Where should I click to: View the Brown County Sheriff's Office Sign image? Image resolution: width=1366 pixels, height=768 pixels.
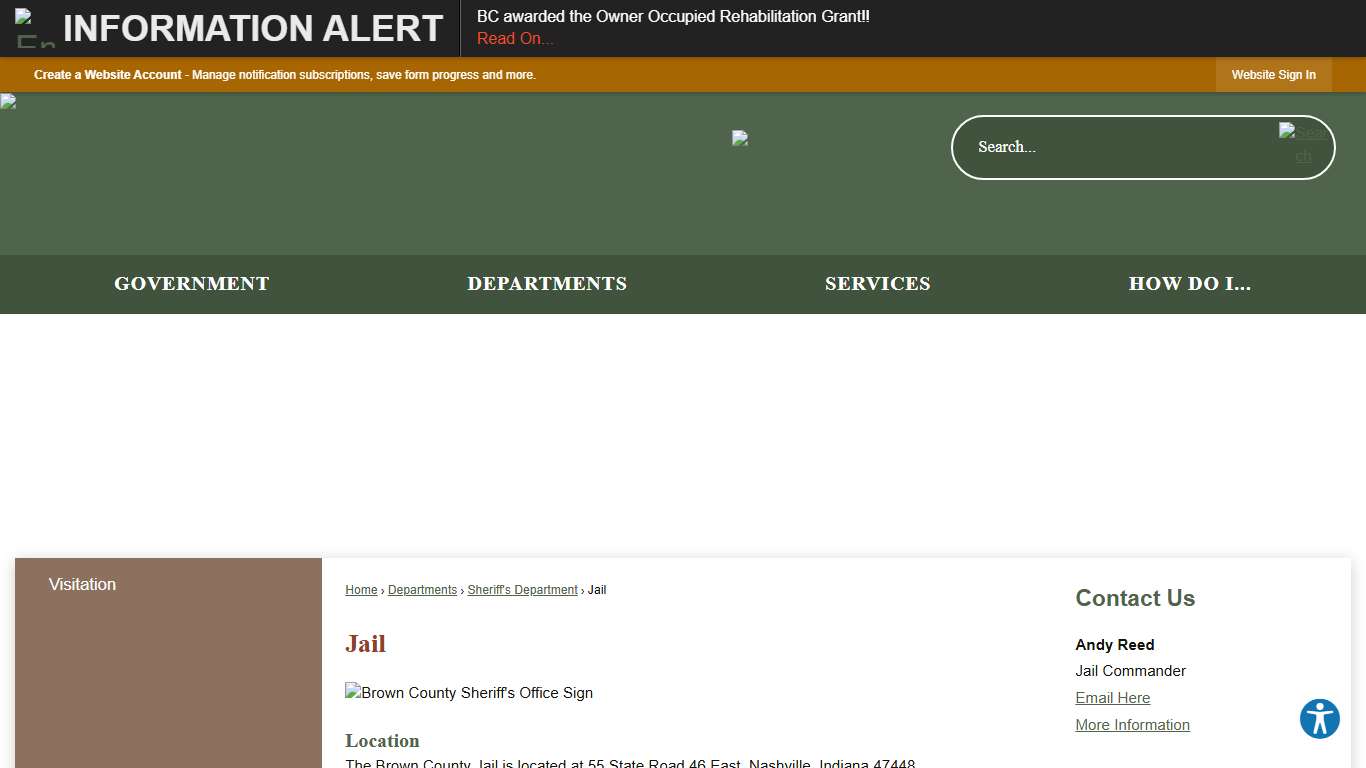469,693
